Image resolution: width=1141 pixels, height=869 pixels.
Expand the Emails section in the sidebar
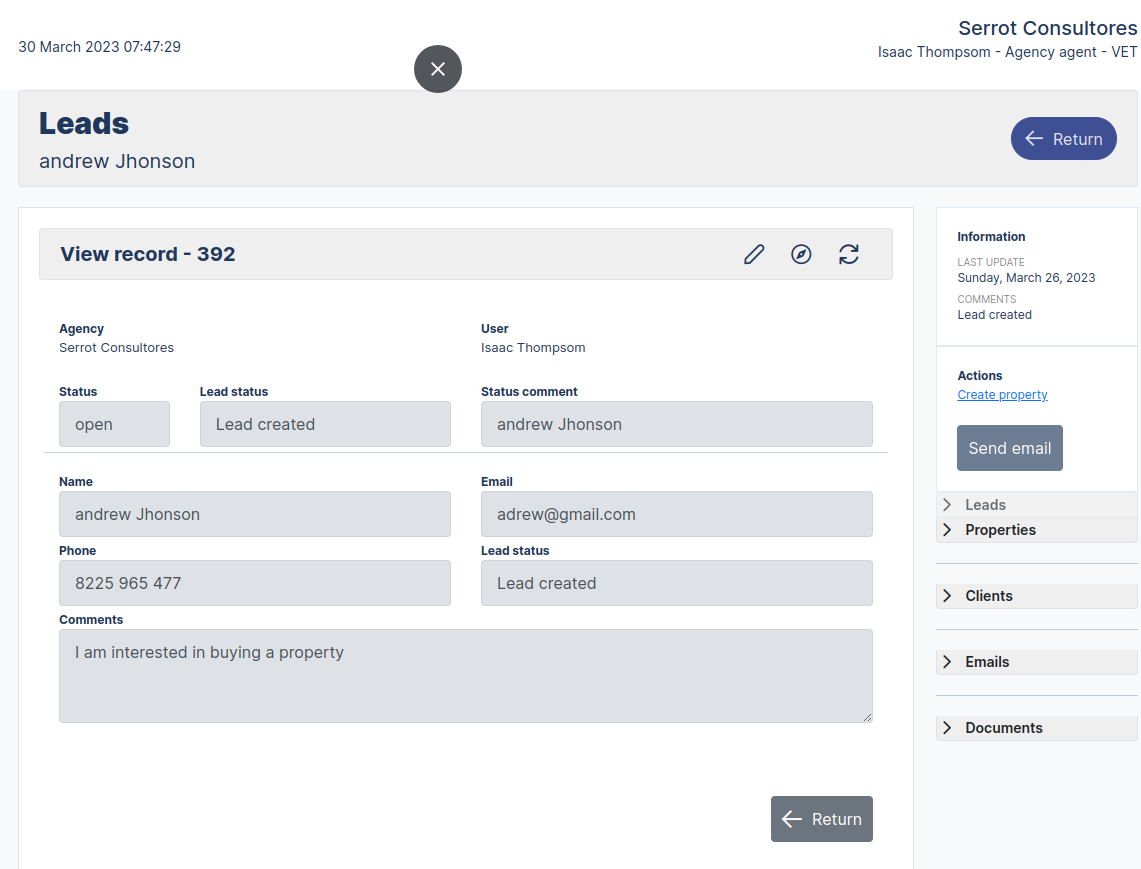pyautogui.click(x=946, y=661)
